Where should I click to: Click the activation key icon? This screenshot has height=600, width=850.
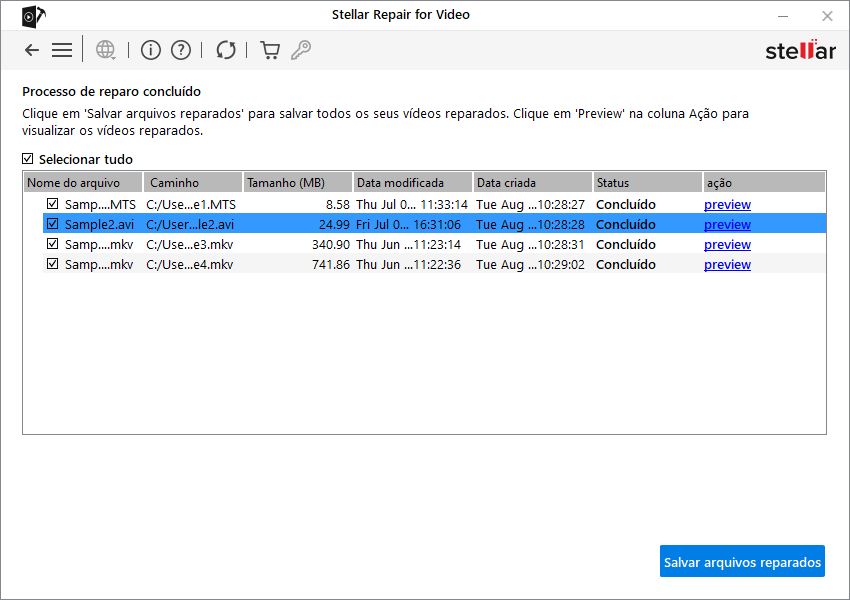[300, 50]
